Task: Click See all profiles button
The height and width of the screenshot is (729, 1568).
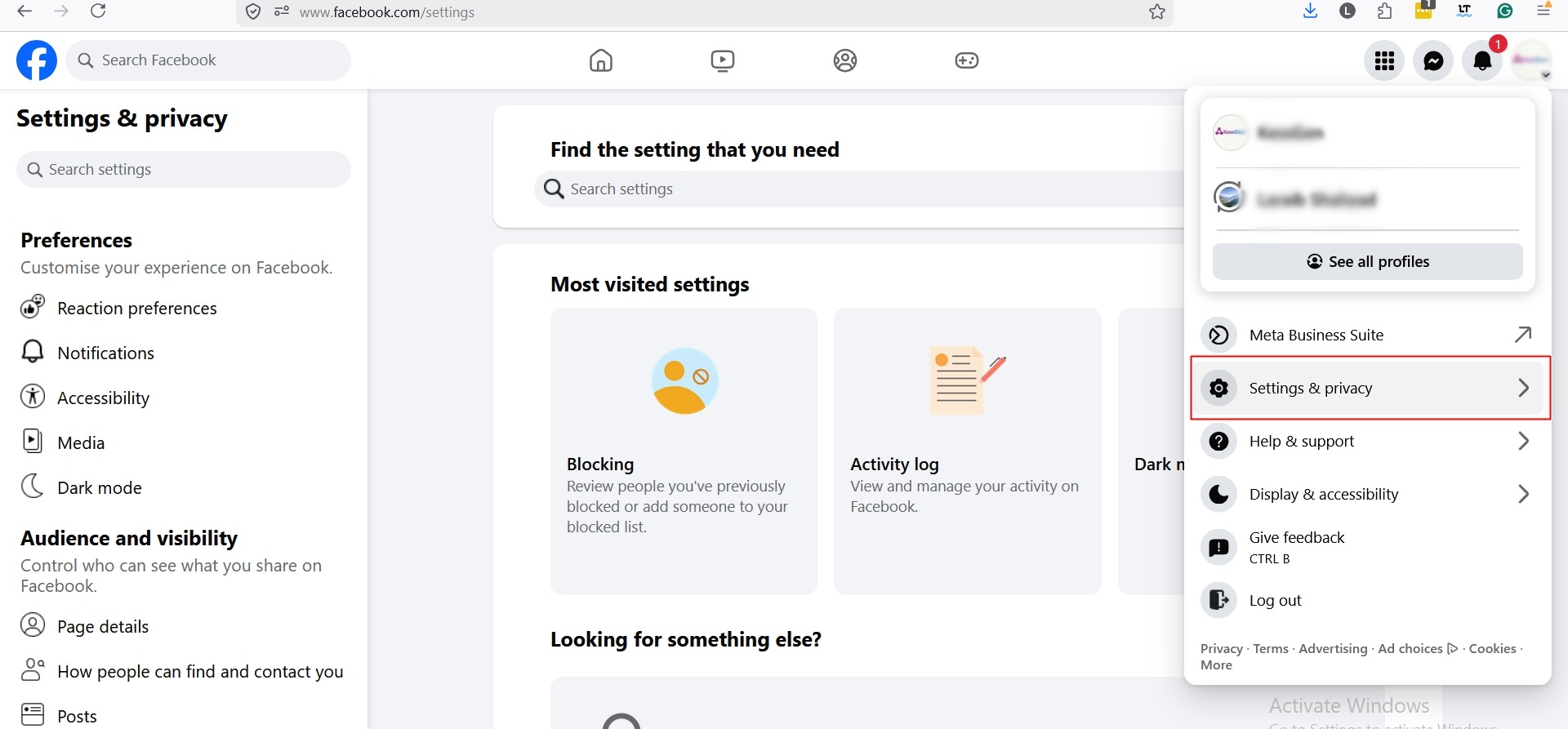Action: 1368,261
